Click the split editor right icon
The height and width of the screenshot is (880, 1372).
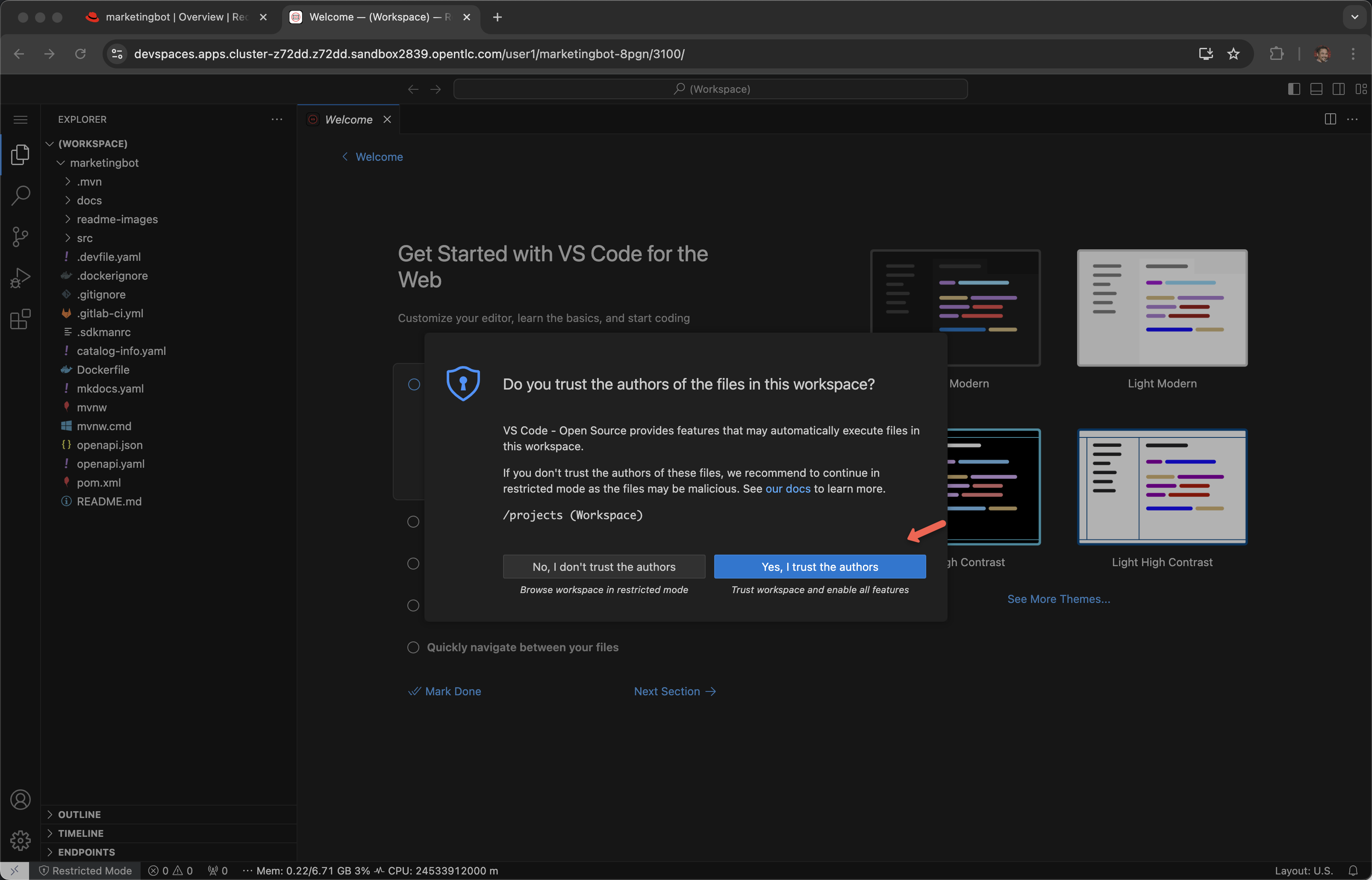(x=1330, y=119)
